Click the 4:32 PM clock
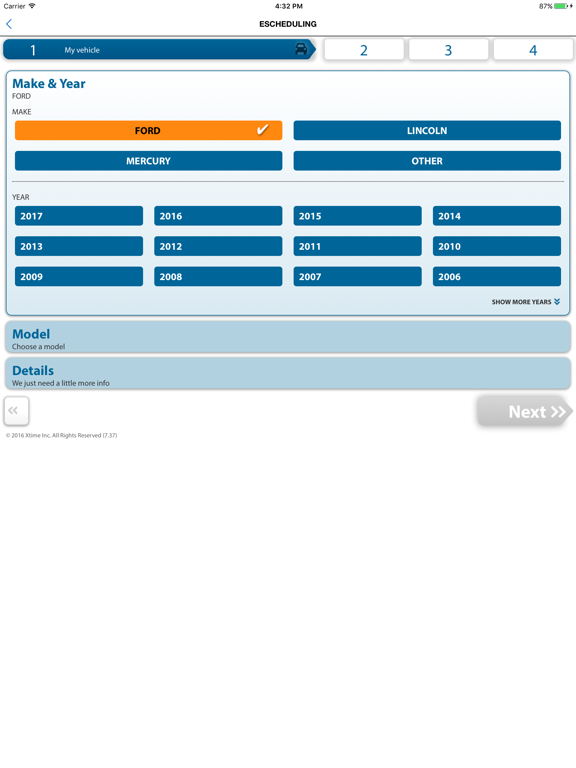 (288, 6)
